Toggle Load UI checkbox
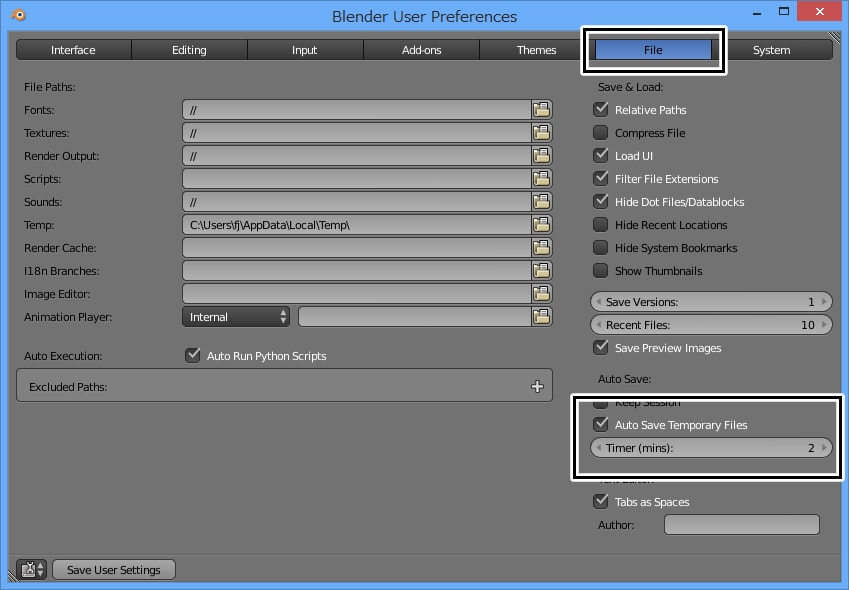Viewport: 849px width, 590px height. [600, 155]
